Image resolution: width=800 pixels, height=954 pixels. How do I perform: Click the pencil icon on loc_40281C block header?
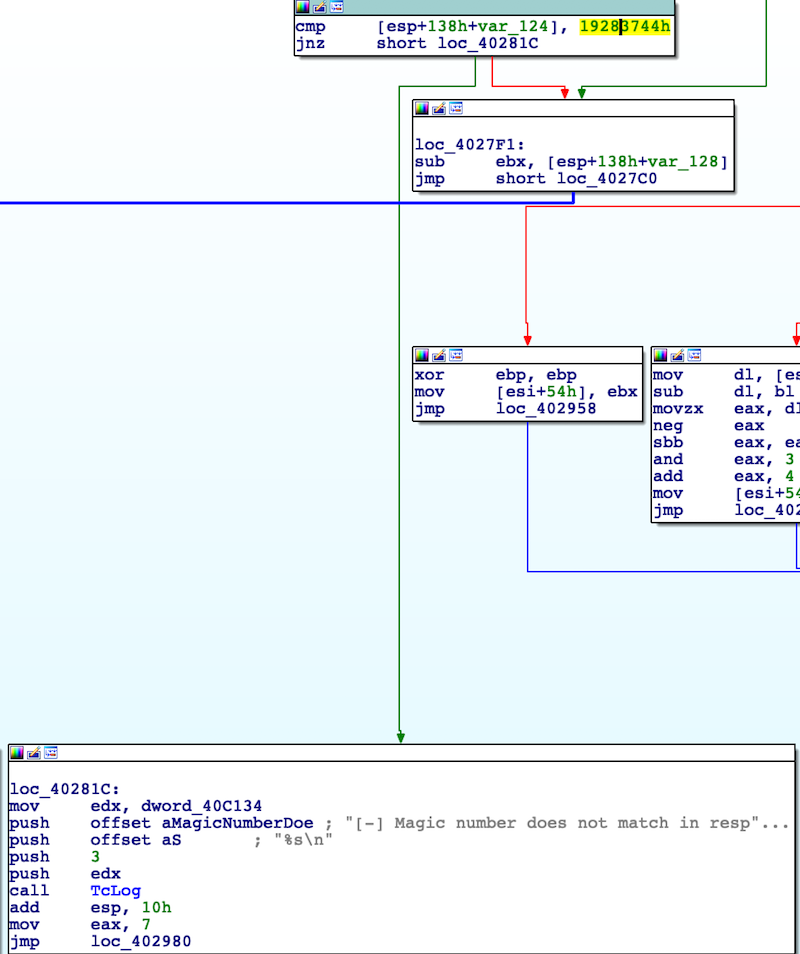tap(35, 752)
